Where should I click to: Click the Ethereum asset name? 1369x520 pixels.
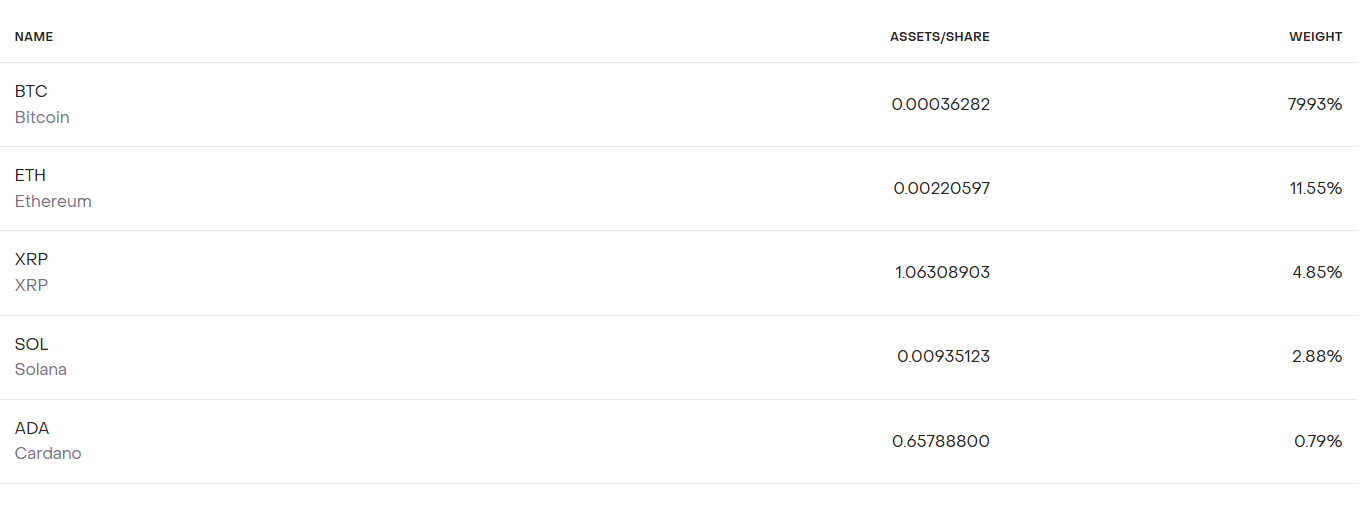pos(53,201)
